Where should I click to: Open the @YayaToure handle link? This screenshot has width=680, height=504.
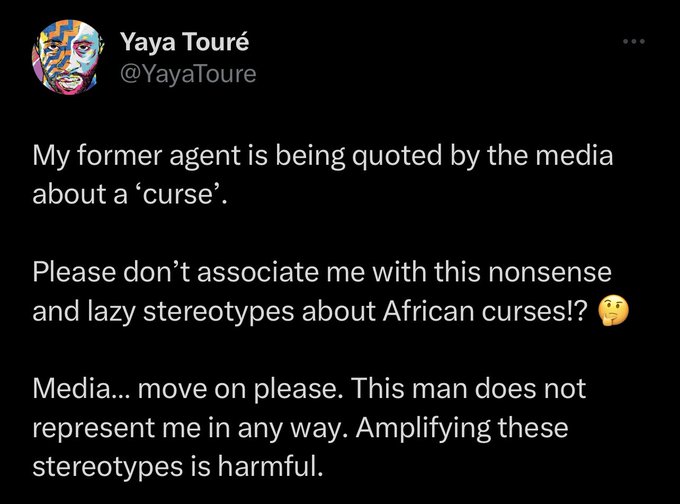[x=187, y=74]
